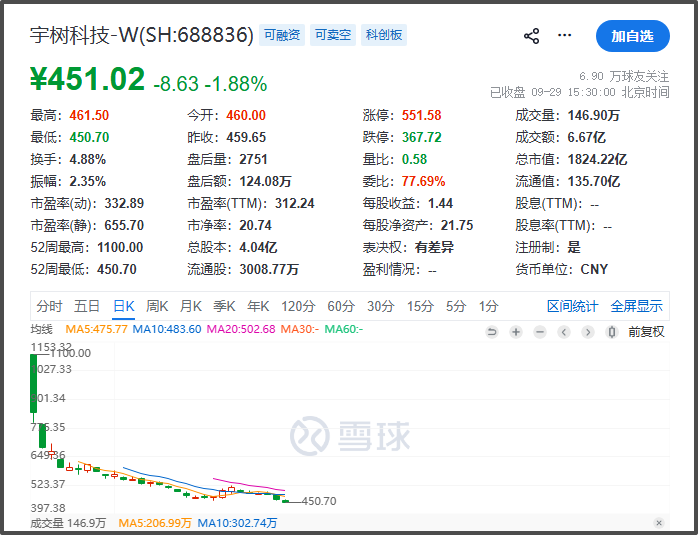
Task: Click the 流通值 value 135.70亿
Action: 594,182
